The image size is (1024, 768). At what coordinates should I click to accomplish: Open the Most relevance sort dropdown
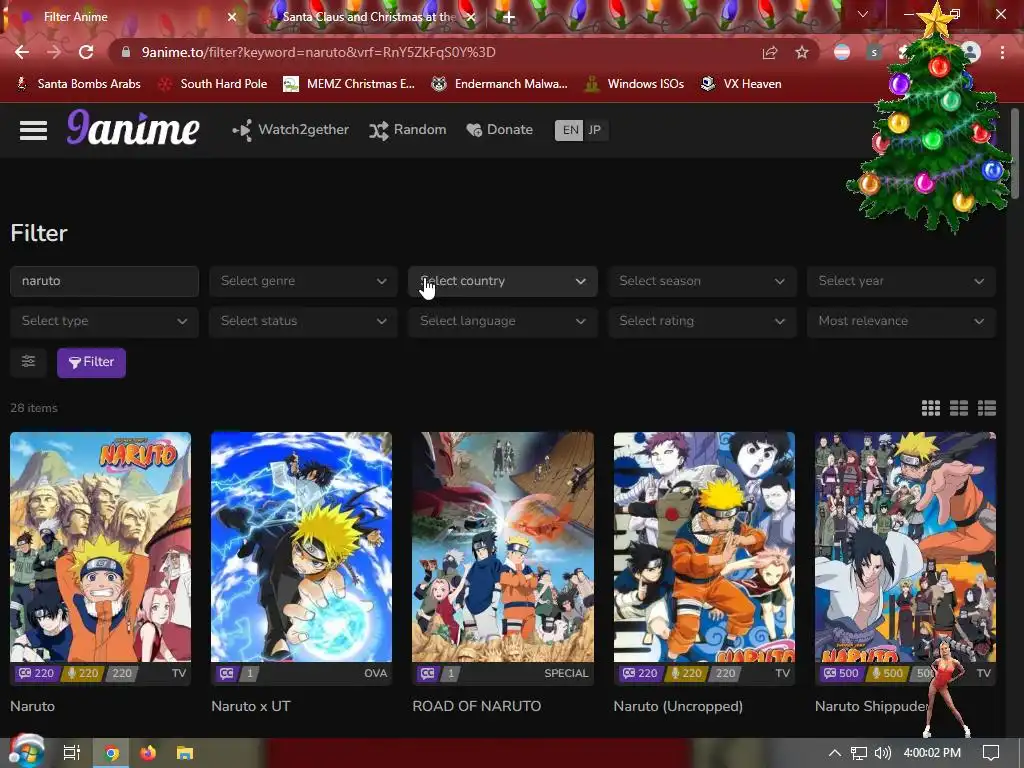tap(901, 321)
